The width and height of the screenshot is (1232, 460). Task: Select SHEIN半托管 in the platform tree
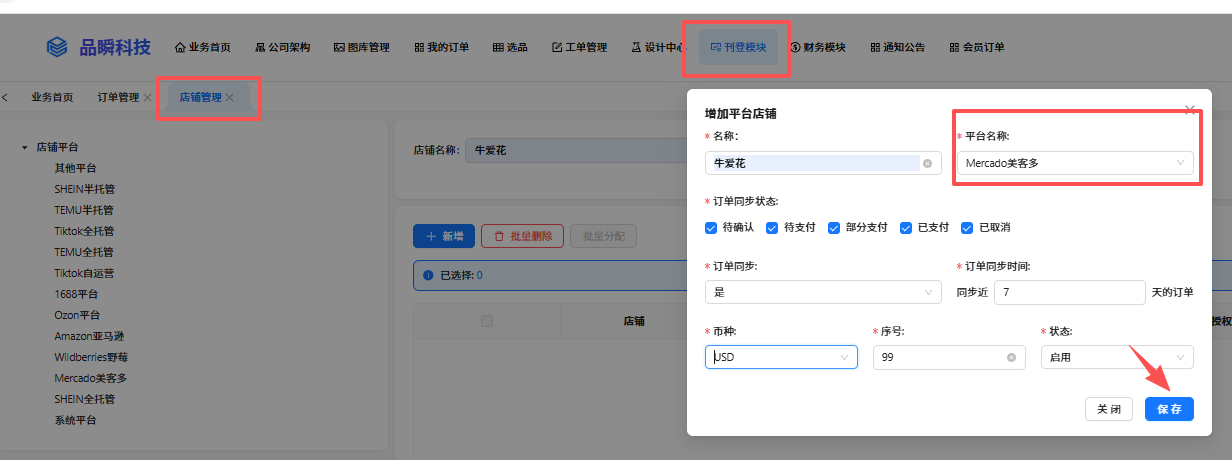tap(84, 189)
